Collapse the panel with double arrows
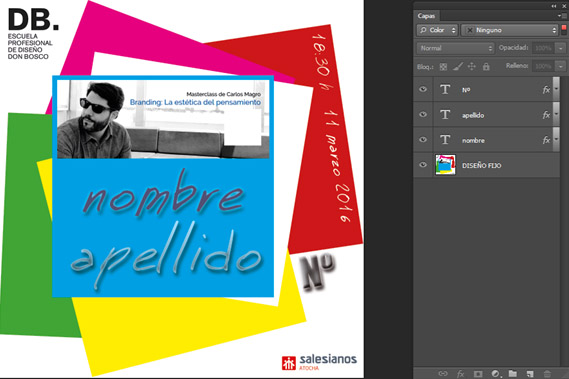The width and height of the screenshot is (569, 379). 554,6
